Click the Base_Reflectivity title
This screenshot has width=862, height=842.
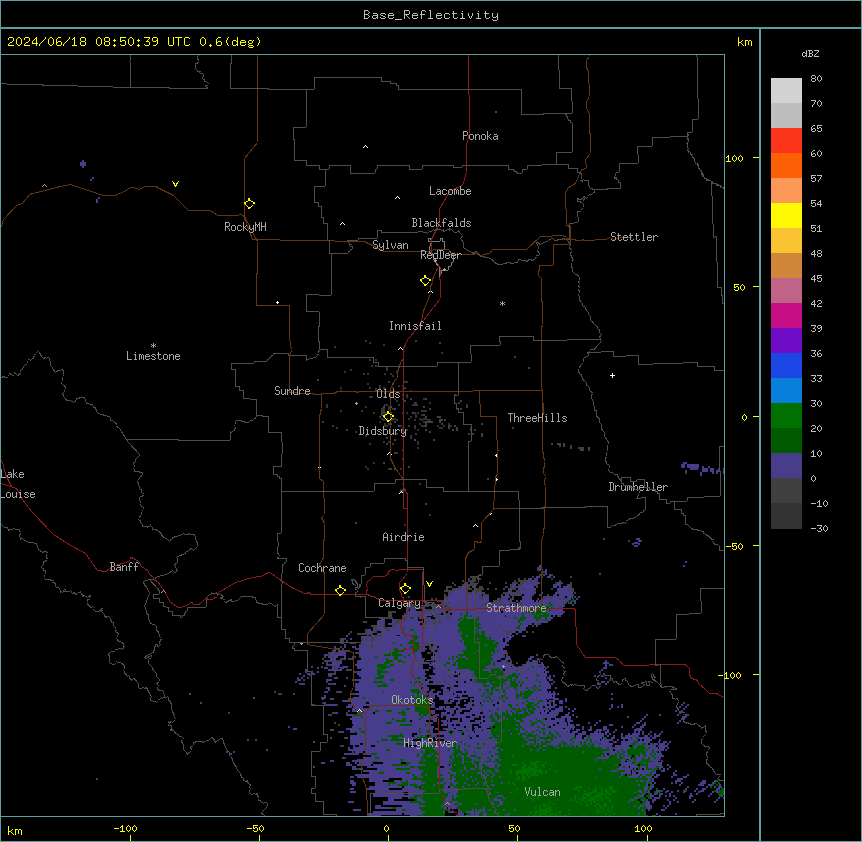(x=431, y=15)
